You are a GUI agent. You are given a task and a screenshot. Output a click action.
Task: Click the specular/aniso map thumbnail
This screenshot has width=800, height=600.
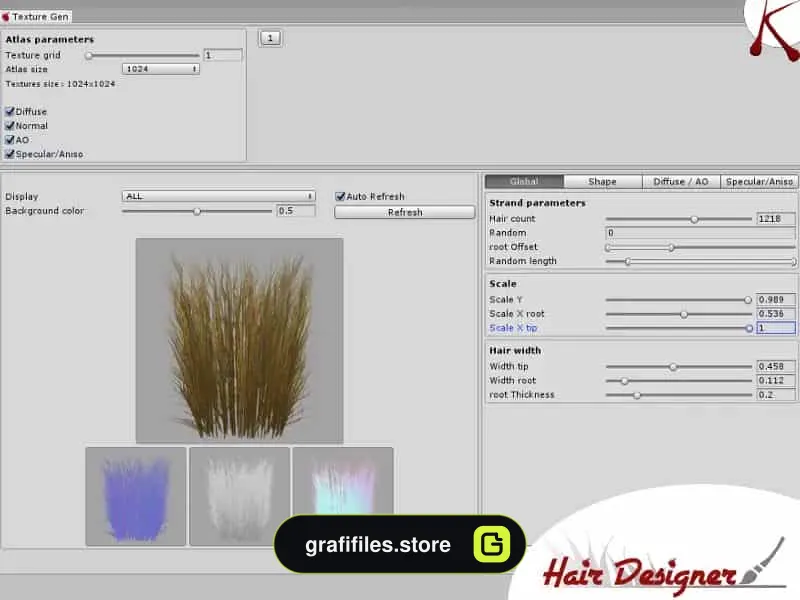[x=343, y=482]
